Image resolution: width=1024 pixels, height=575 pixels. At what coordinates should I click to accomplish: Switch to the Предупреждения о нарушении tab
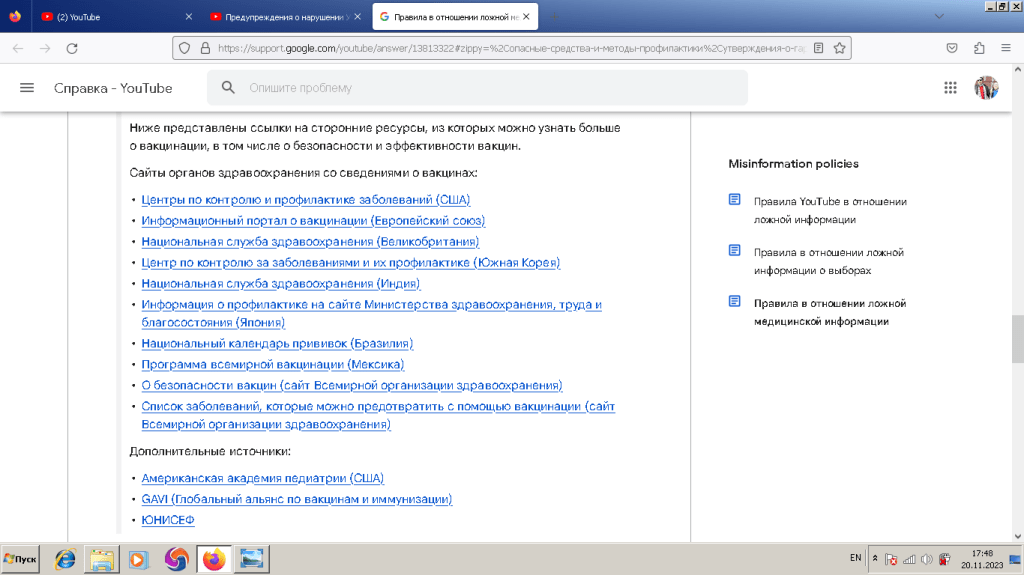tap(280, 17)
